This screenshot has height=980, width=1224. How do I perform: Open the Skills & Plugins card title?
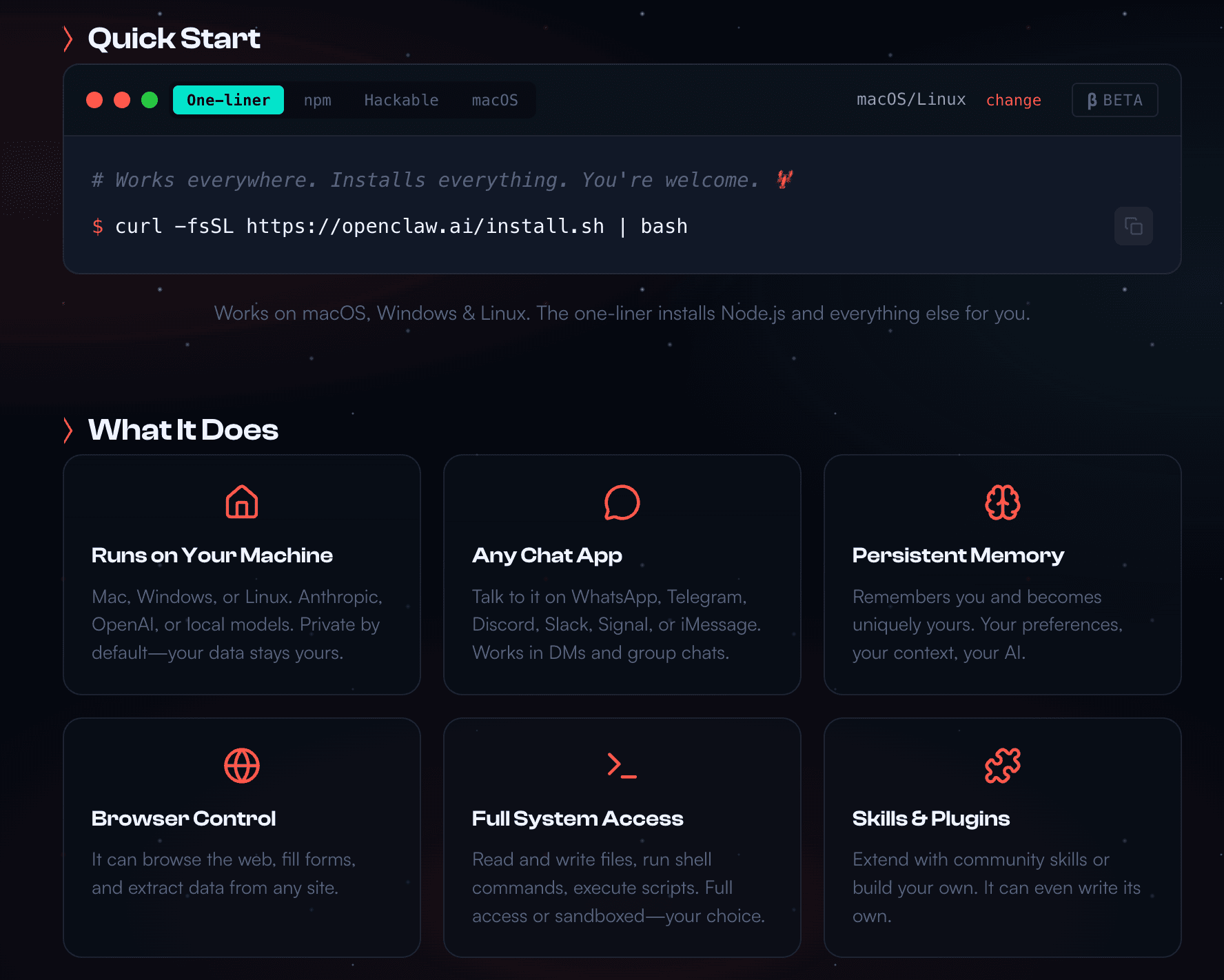(930, 819)
